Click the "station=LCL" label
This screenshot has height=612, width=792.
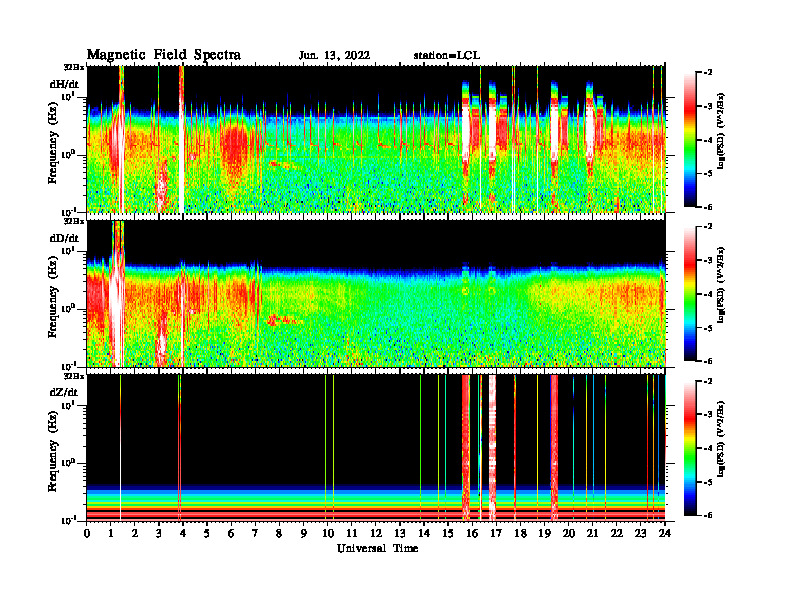pyautogui.click(x=447, y=56)
